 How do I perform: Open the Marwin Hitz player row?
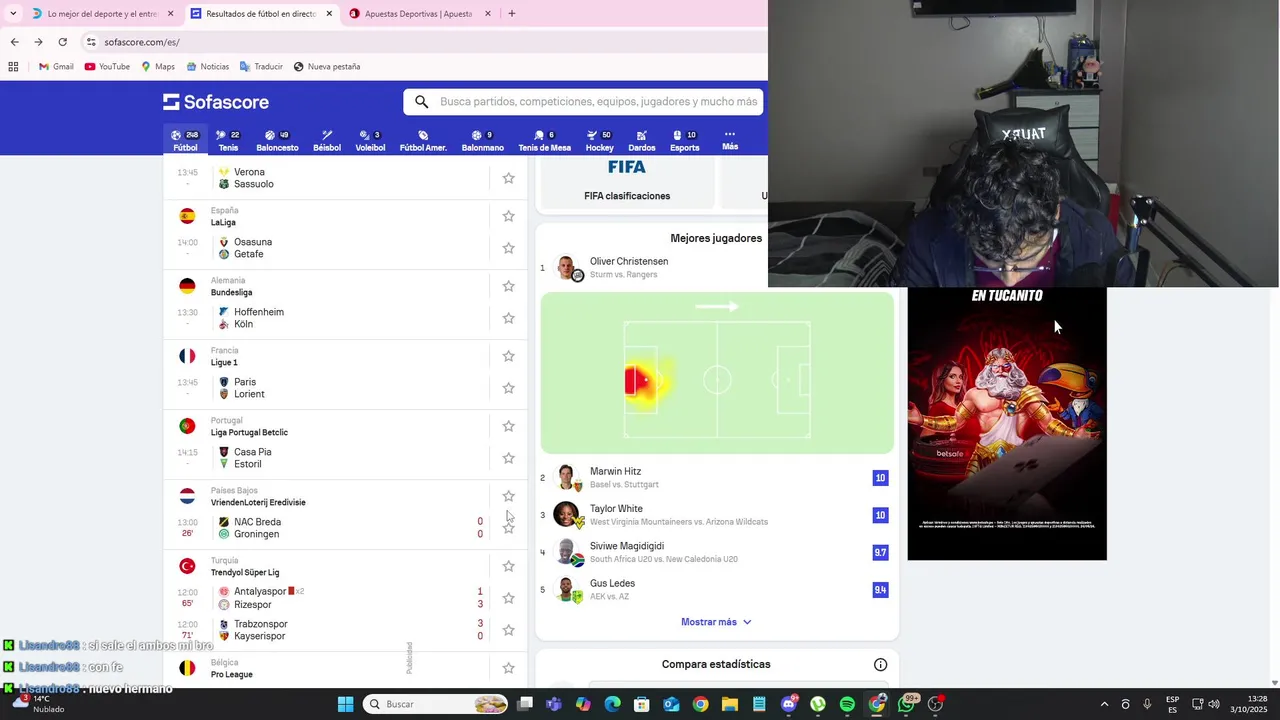point(716,478)
